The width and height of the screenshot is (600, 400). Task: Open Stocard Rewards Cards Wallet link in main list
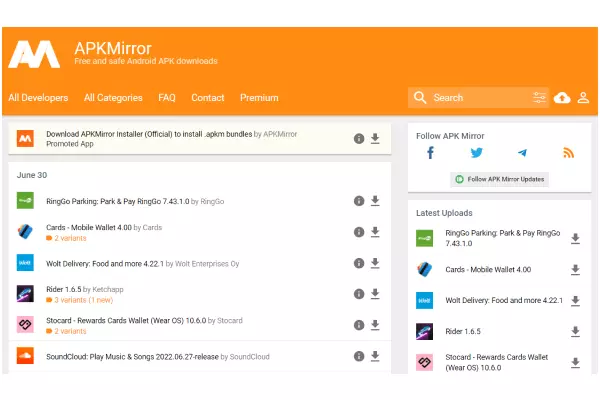coord(126,320)
